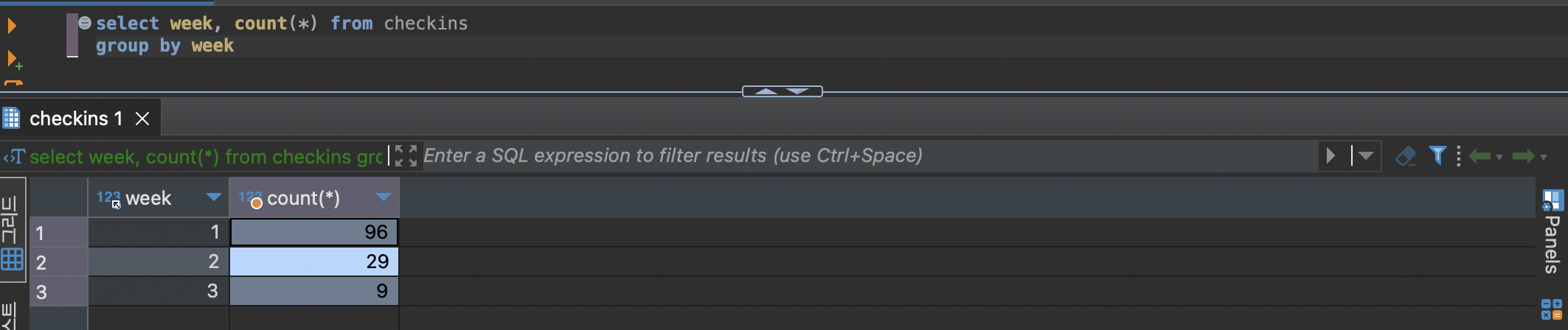This screenshot has height=330, width=1568.
Task: Clear filters with the eraser icon
Action: 1406,155
